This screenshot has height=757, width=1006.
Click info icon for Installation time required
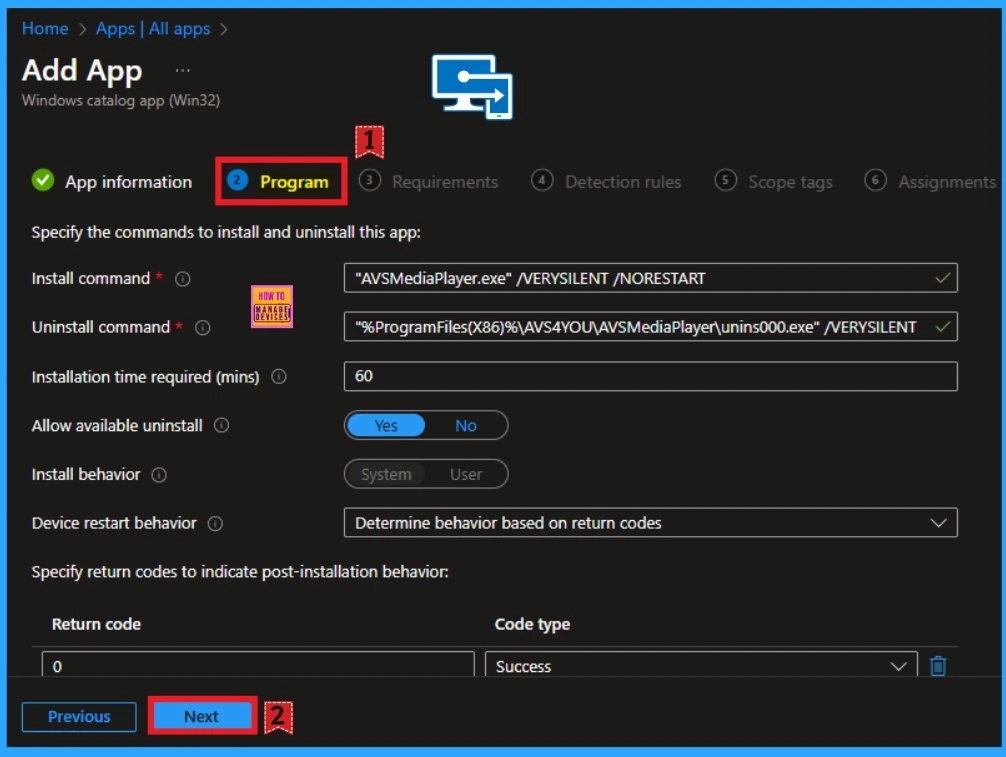pos(278,377)
